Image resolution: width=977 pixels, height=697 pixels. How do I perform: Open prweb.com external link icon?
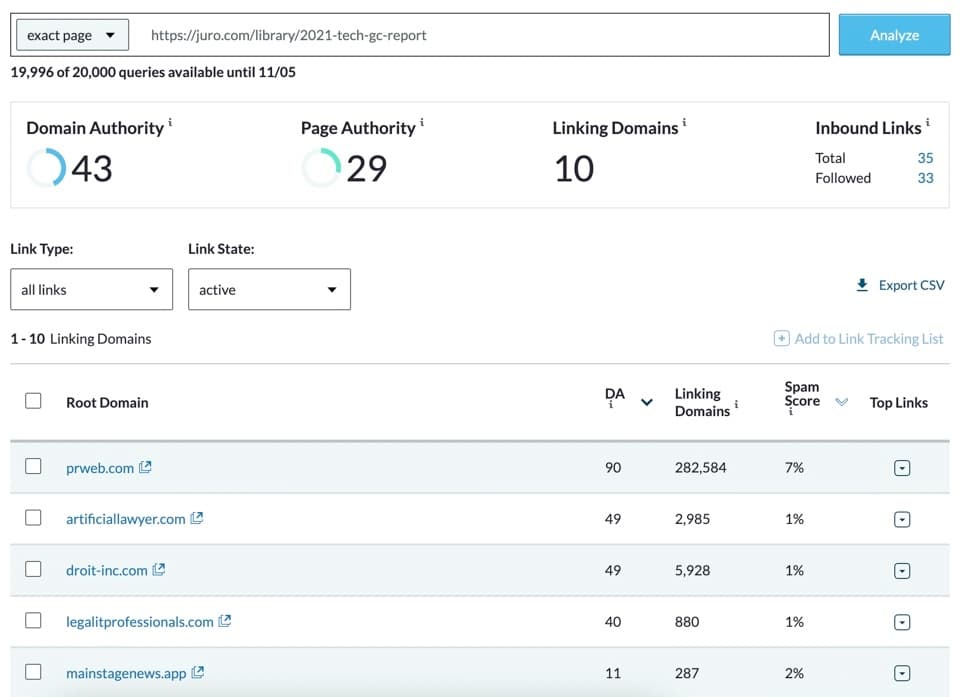[x=146, y=467]
